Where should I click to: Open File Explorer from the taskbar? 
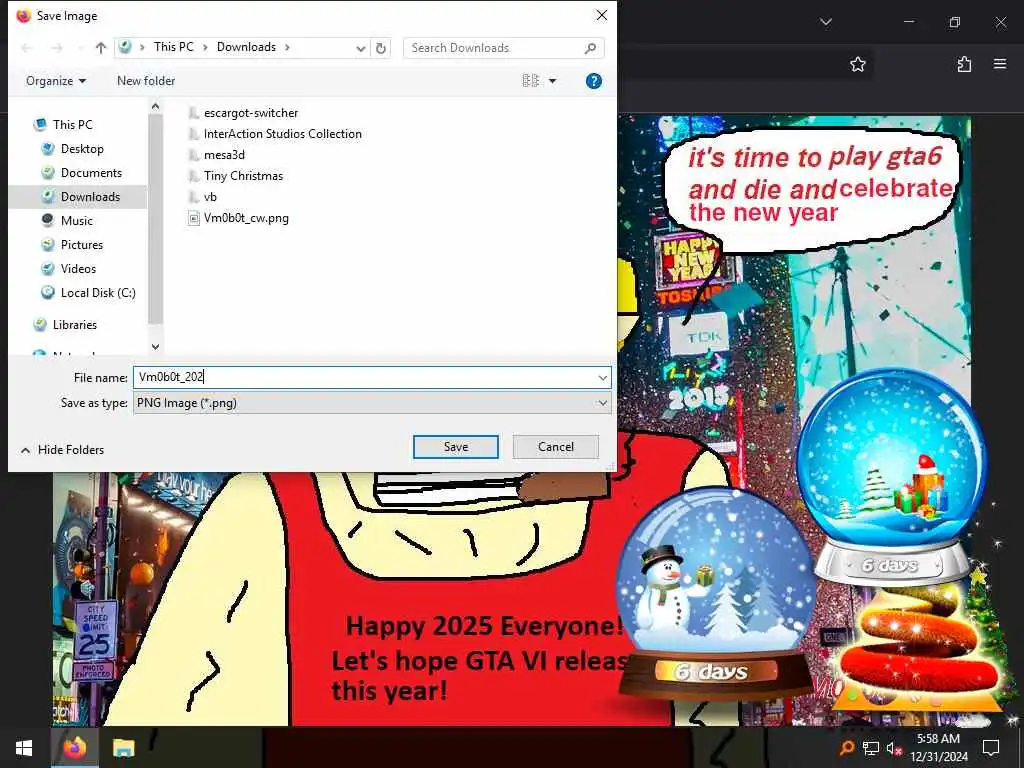123,748
